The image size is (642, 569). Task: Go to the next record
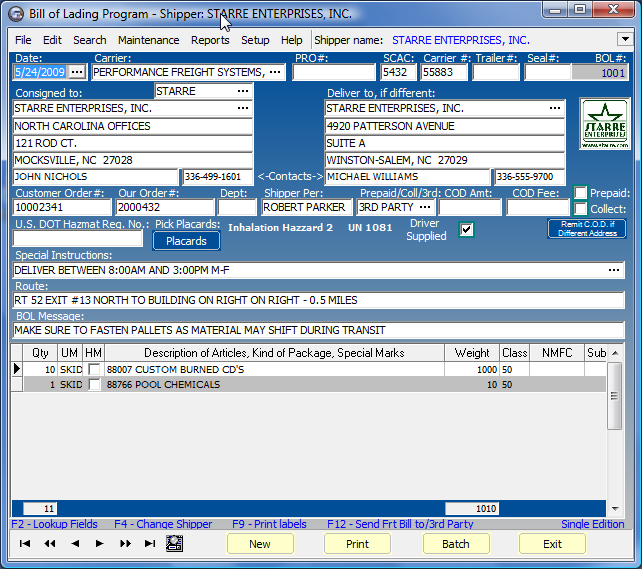100,544
